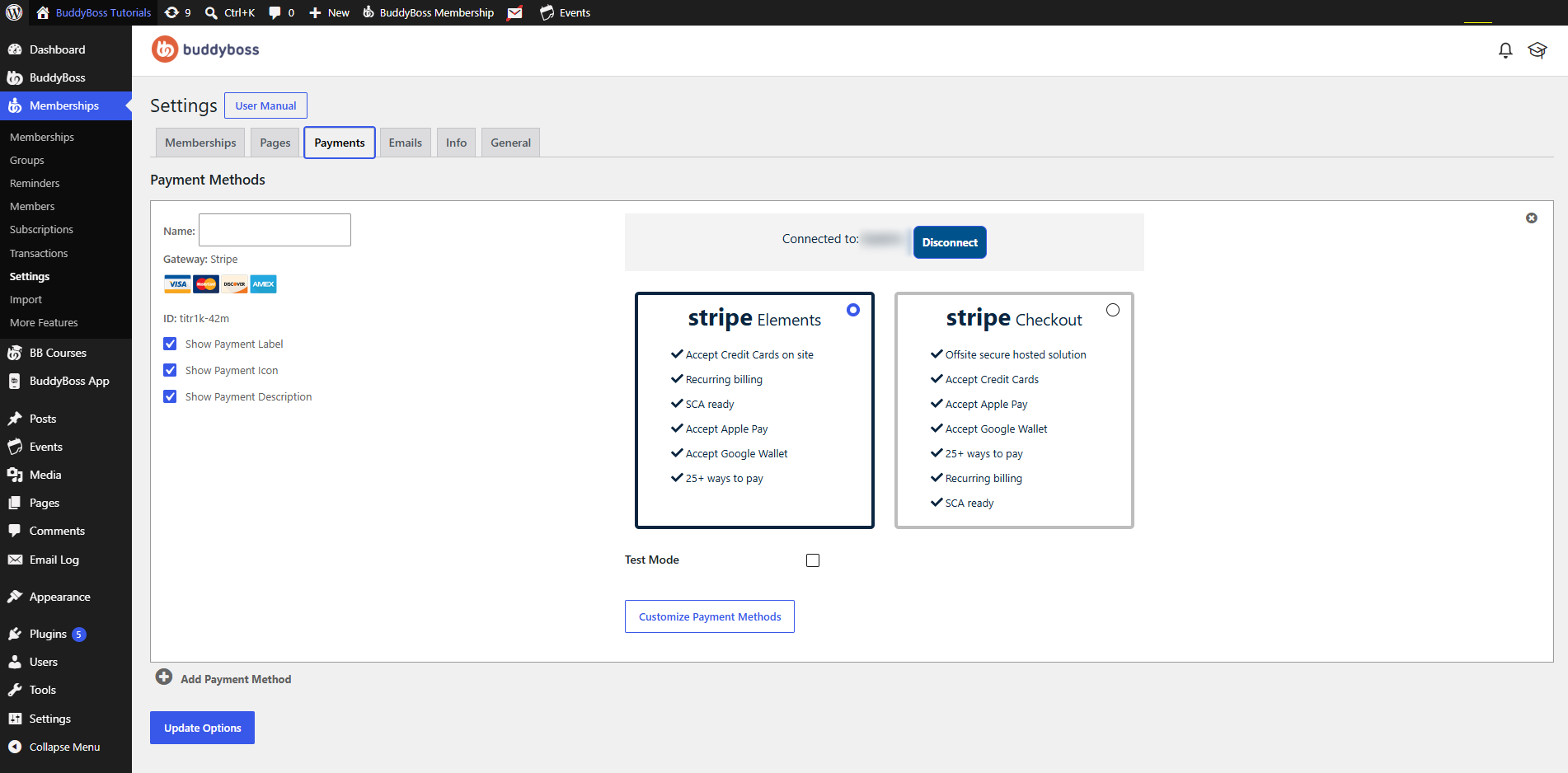Viewport: 1568px width, 773px height.
Task: Click Customize Payment Methods
Action: [710, 616]
